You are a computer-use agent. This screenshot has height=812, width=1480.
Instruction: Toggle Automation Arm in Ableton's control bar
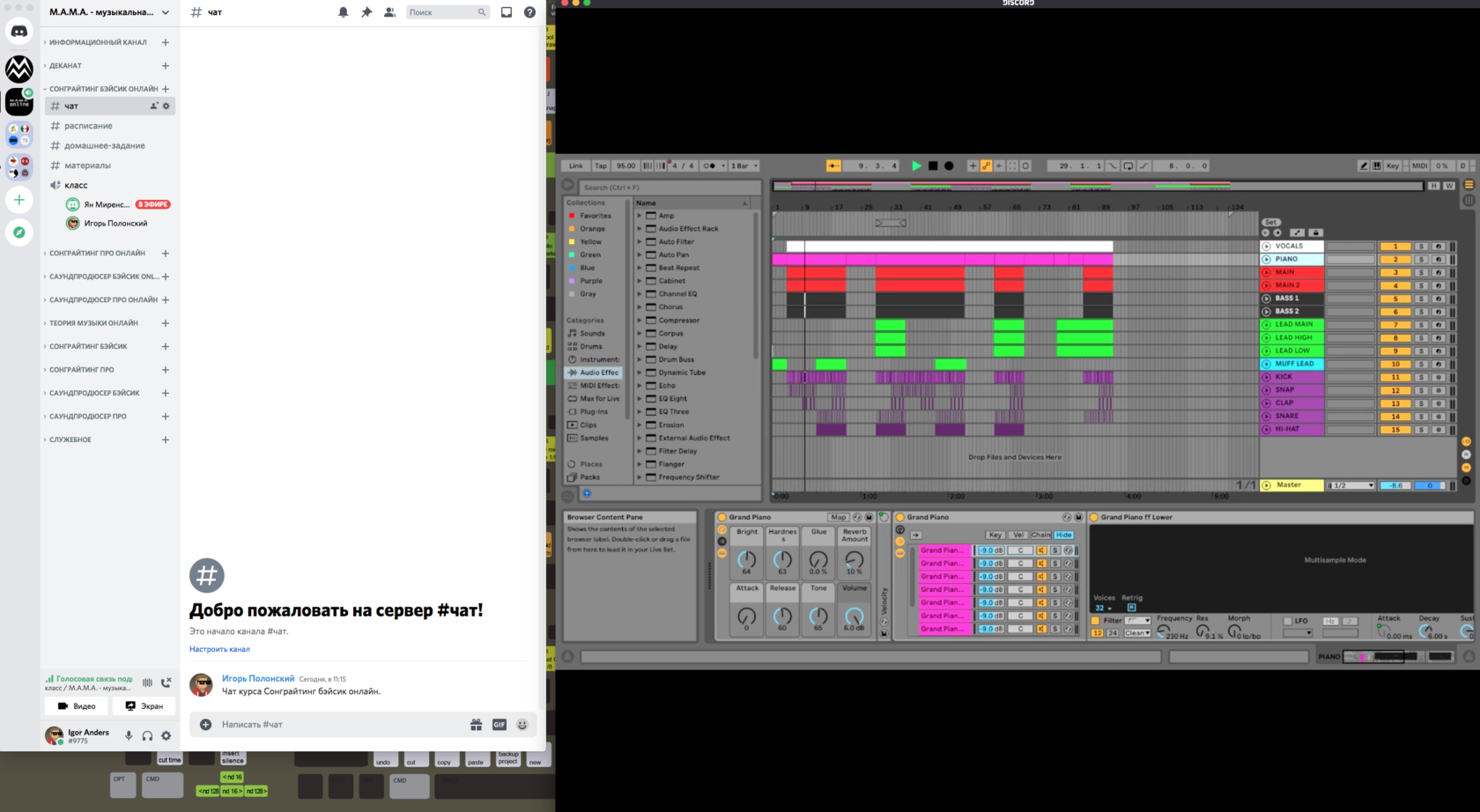tap(986, 166)
